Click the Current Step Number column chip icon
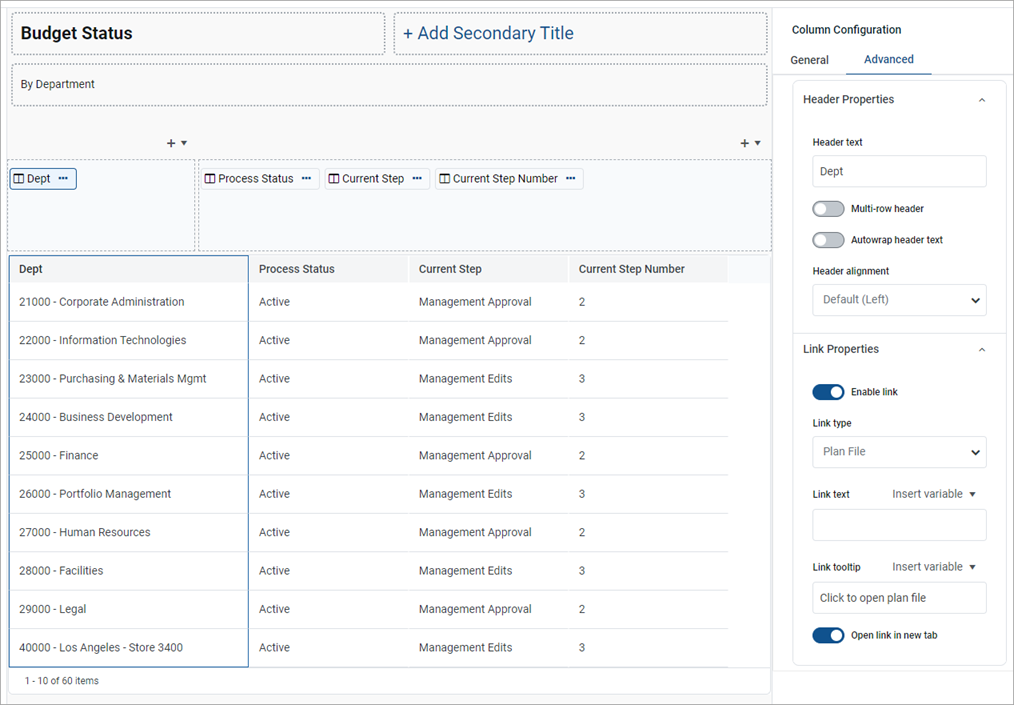1014x705 pixels. [444, 179]
